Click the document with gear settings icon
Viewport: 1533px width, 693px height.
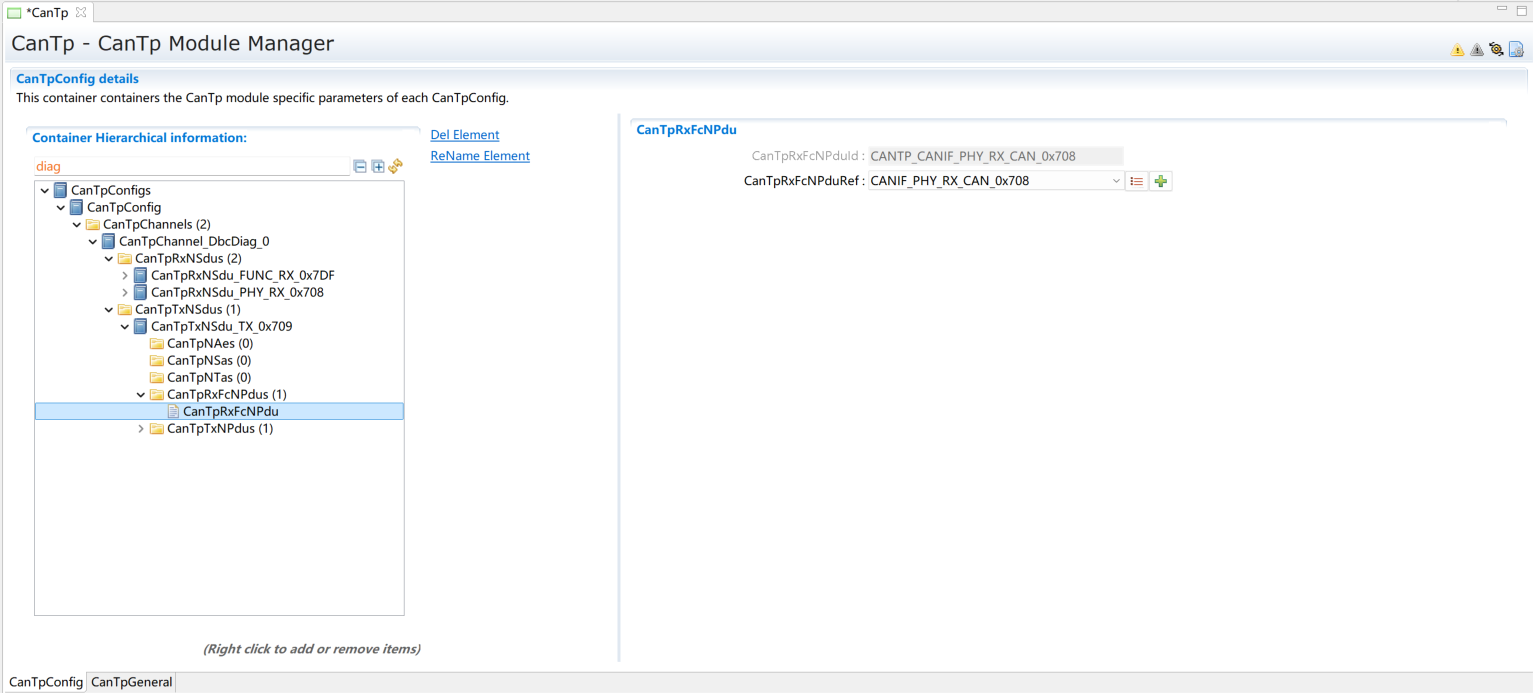(1516, 49)
